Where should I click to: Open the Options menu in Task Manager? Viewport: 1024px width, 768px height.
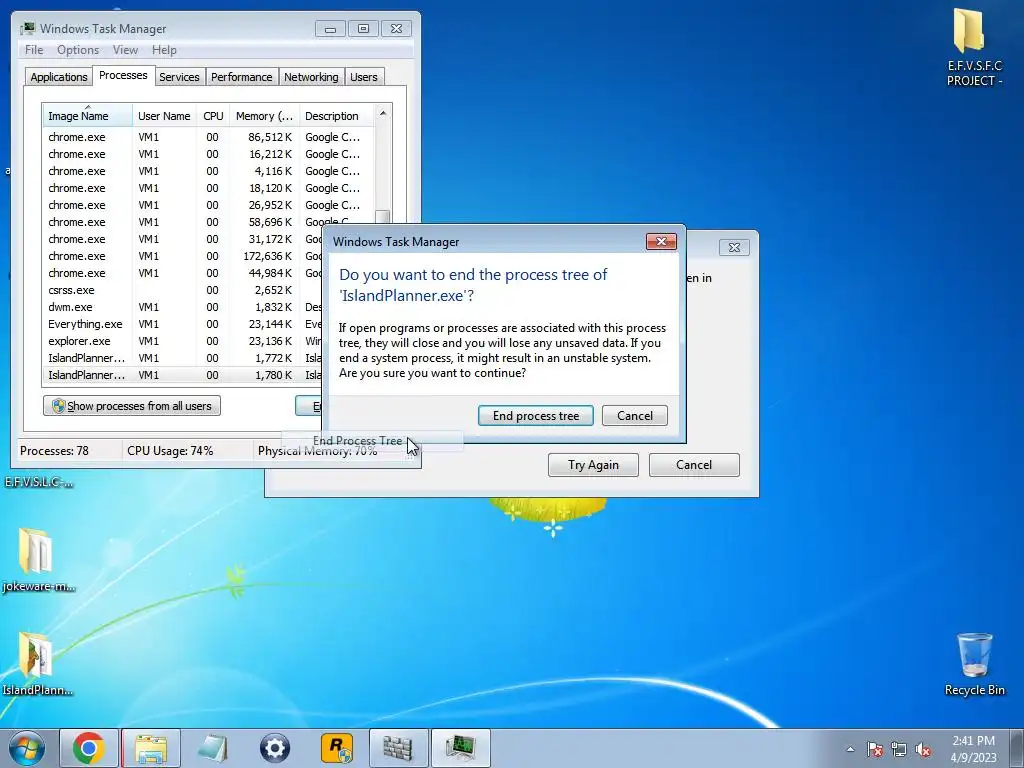click(78, 50)
